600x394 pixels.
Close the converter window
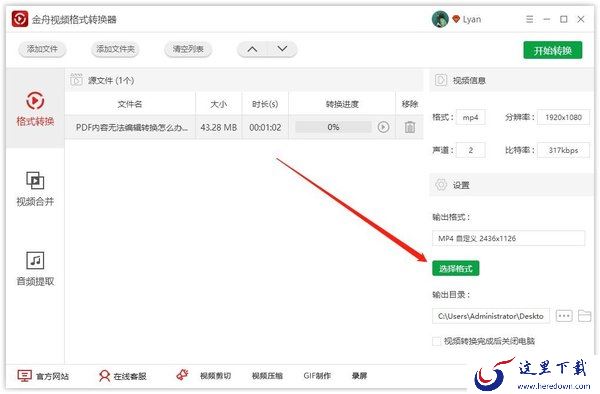coord(581,19)
